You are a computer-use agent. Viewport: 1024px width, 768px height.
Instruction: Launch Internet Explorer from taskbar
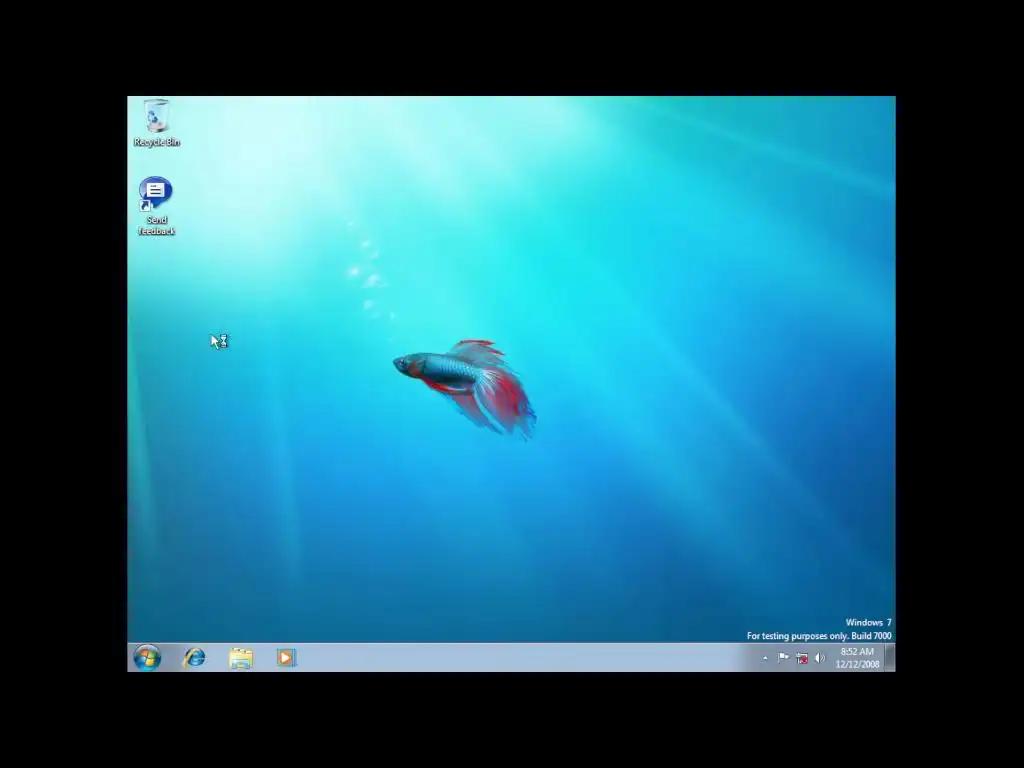click(194, 658)
